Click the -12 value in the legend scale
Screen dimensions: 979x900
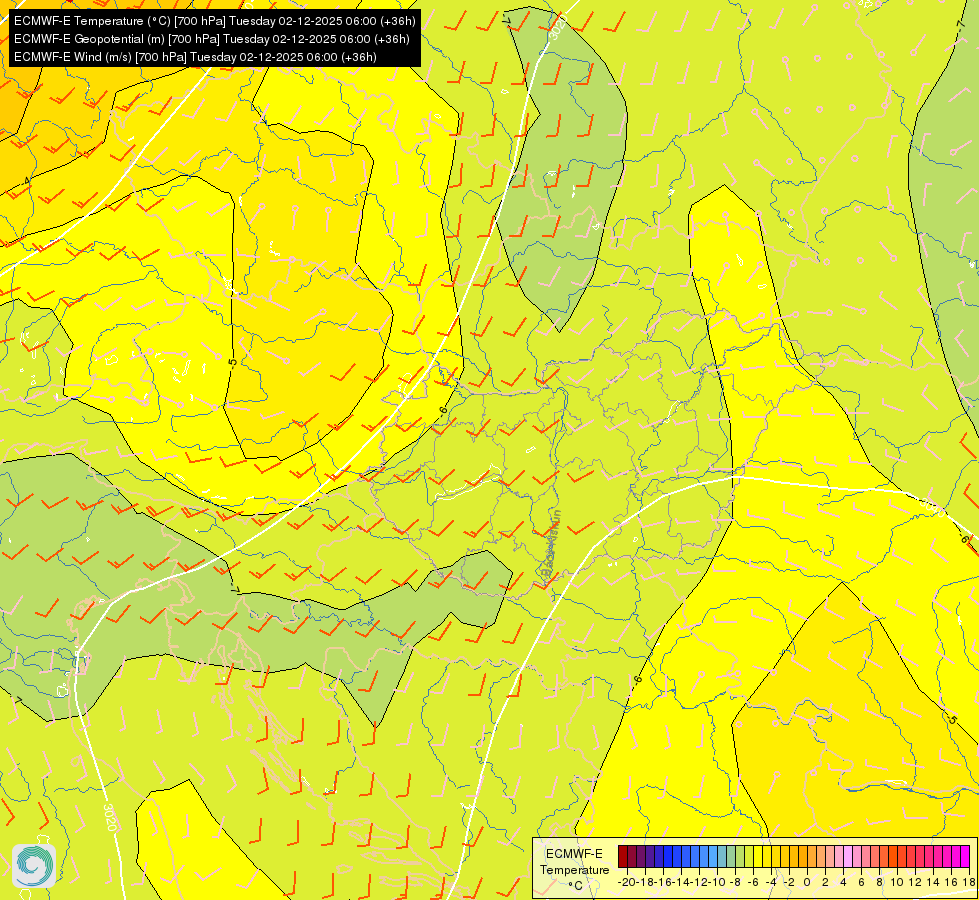click(x=699, y=882)
